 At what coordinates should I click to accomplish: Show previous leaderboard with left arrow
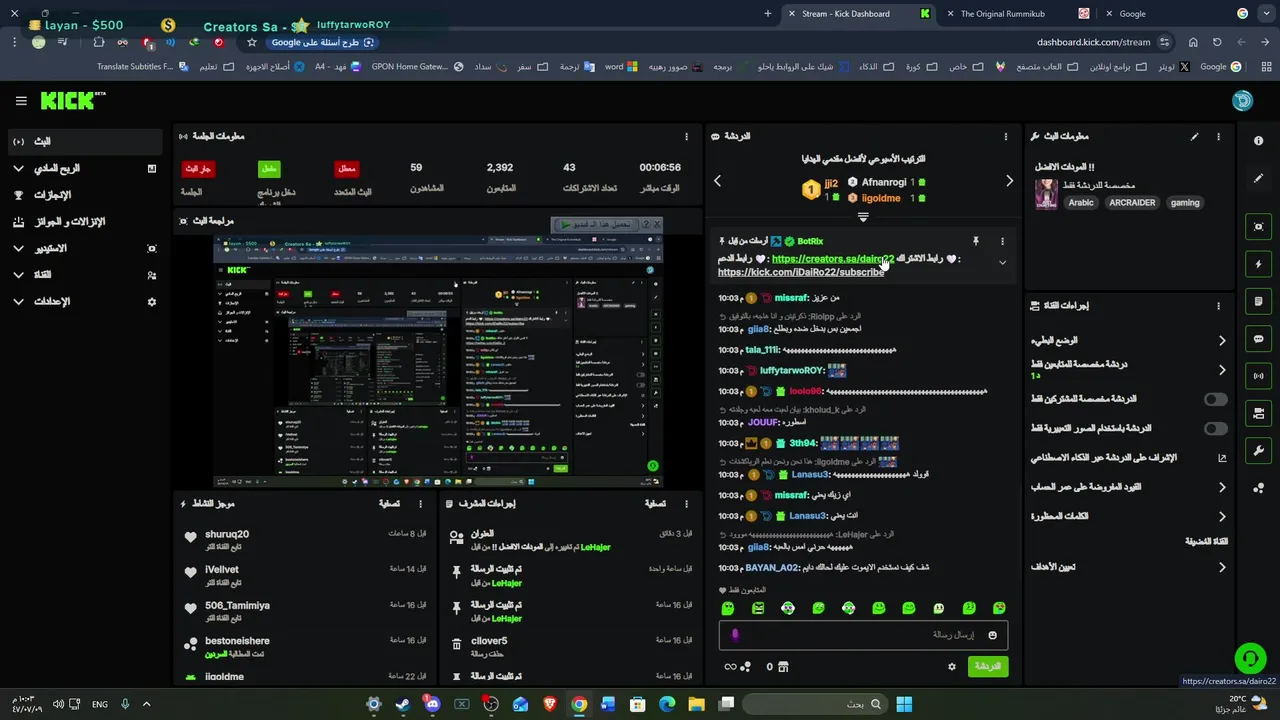coord(717,181)
